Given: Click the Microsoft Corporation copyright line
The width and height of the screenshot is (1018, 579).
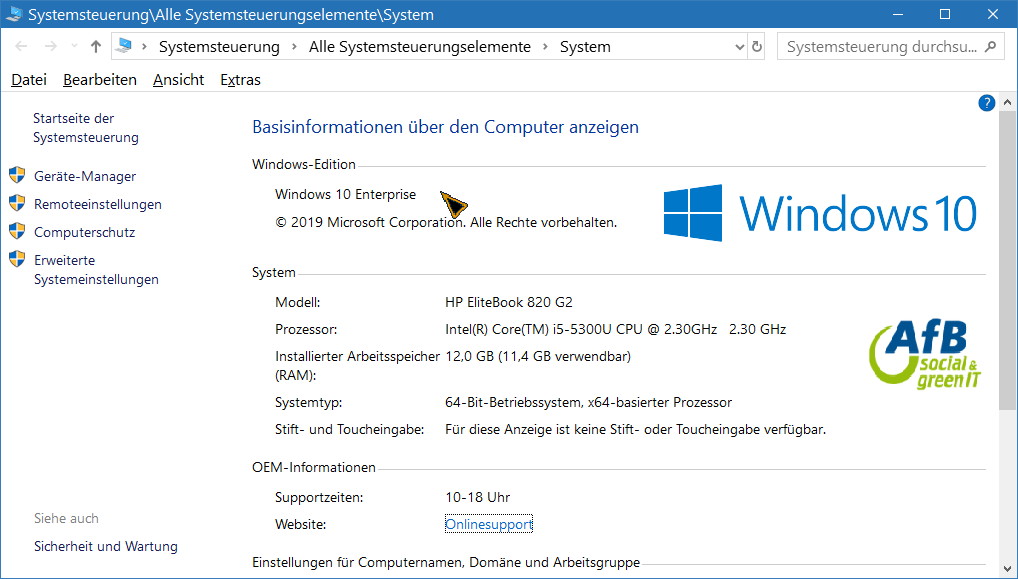Looking at the screenshot, I should coord(446,223).
